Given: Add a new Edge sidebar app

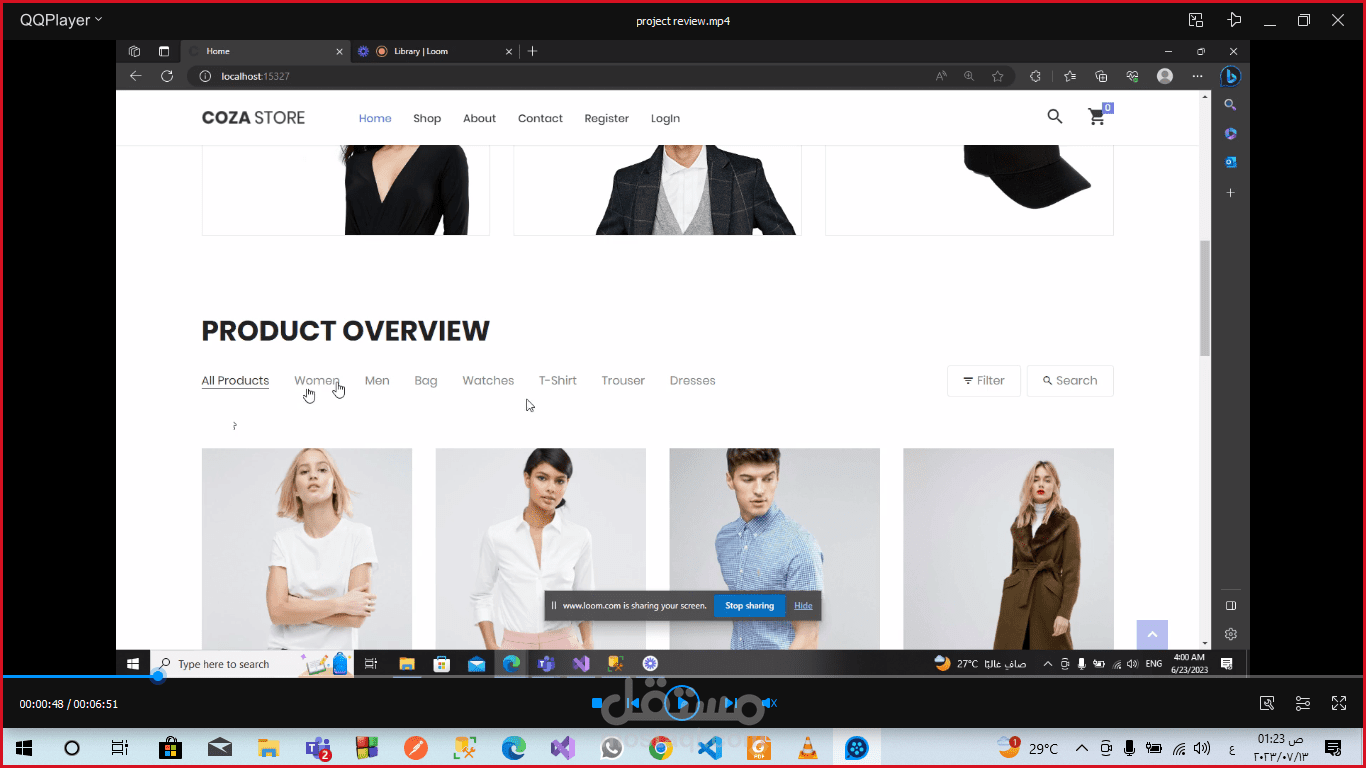Looking at the screenshot, I should [x=1230, y=192].
